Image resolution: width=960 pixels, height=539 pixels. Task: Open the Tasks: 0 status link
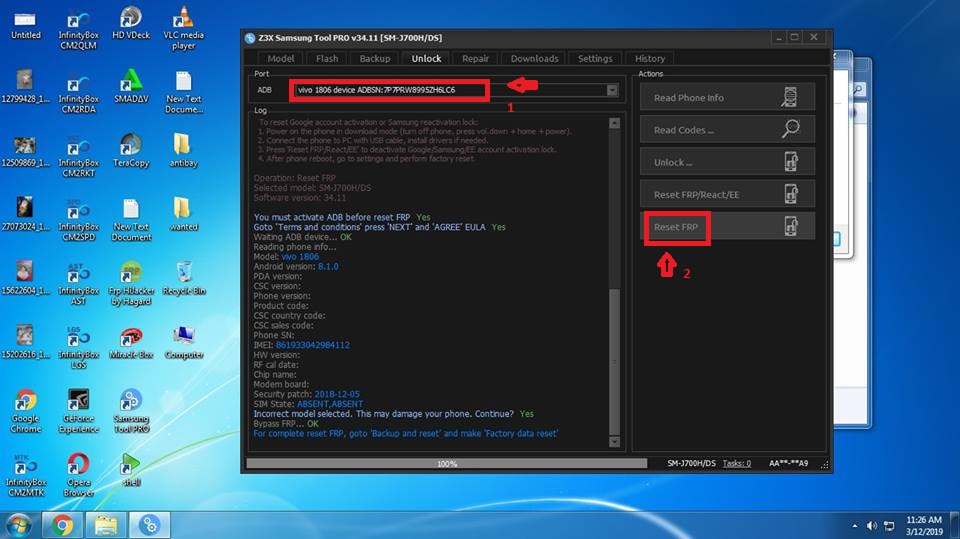pyautogui.click(x=737, y=464)
